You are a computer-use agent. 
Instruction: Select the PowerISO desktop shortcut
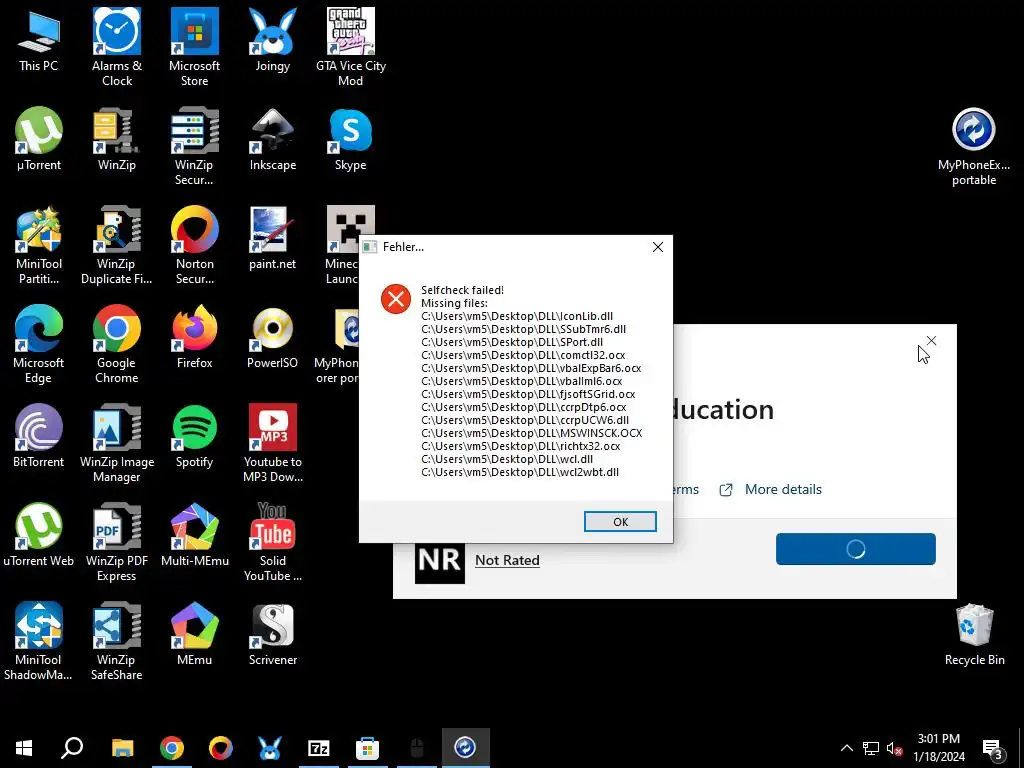tap(272, 337)
